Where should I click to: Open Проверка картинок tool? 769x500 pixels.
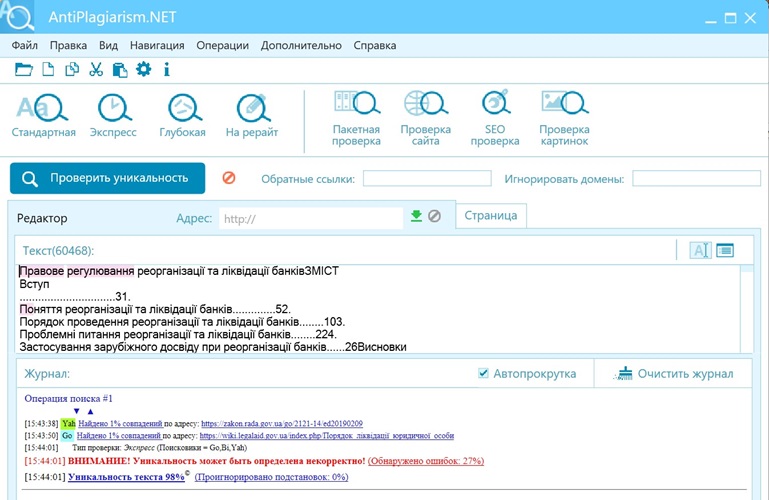[564, 118]
